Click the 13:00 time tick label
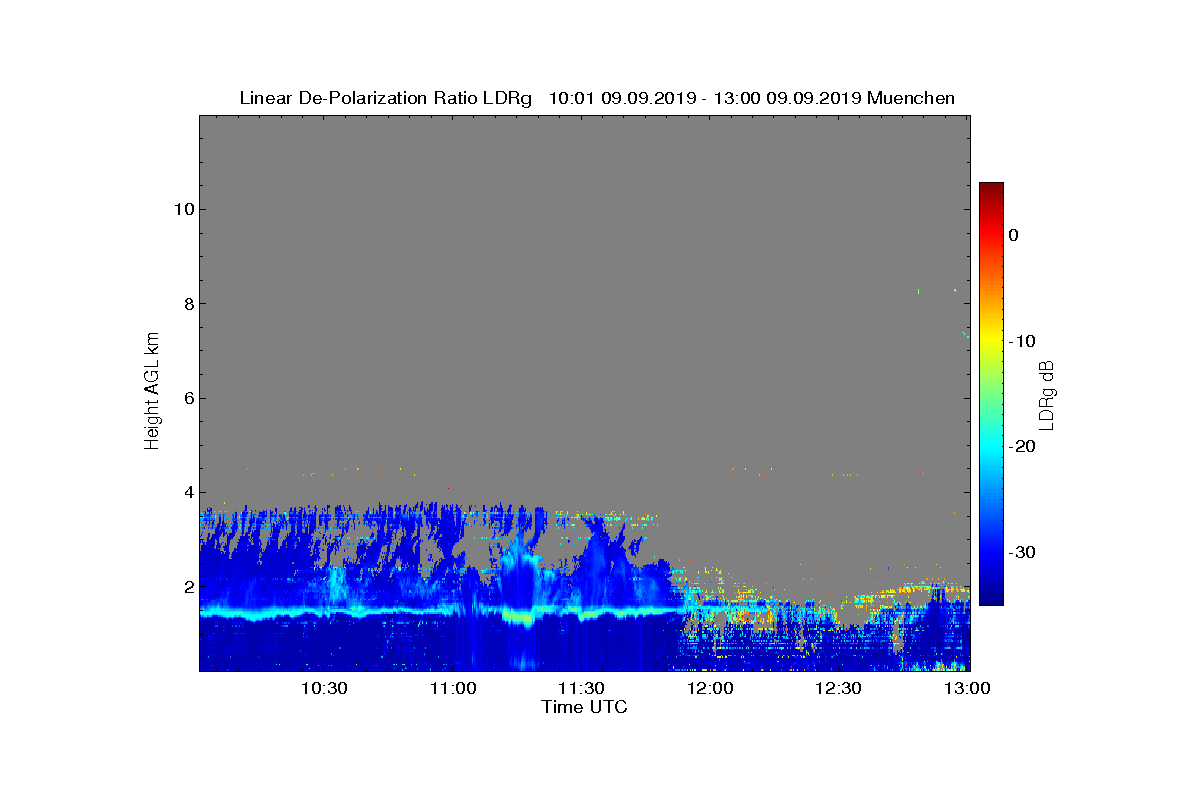 click(x=968, y=688)
